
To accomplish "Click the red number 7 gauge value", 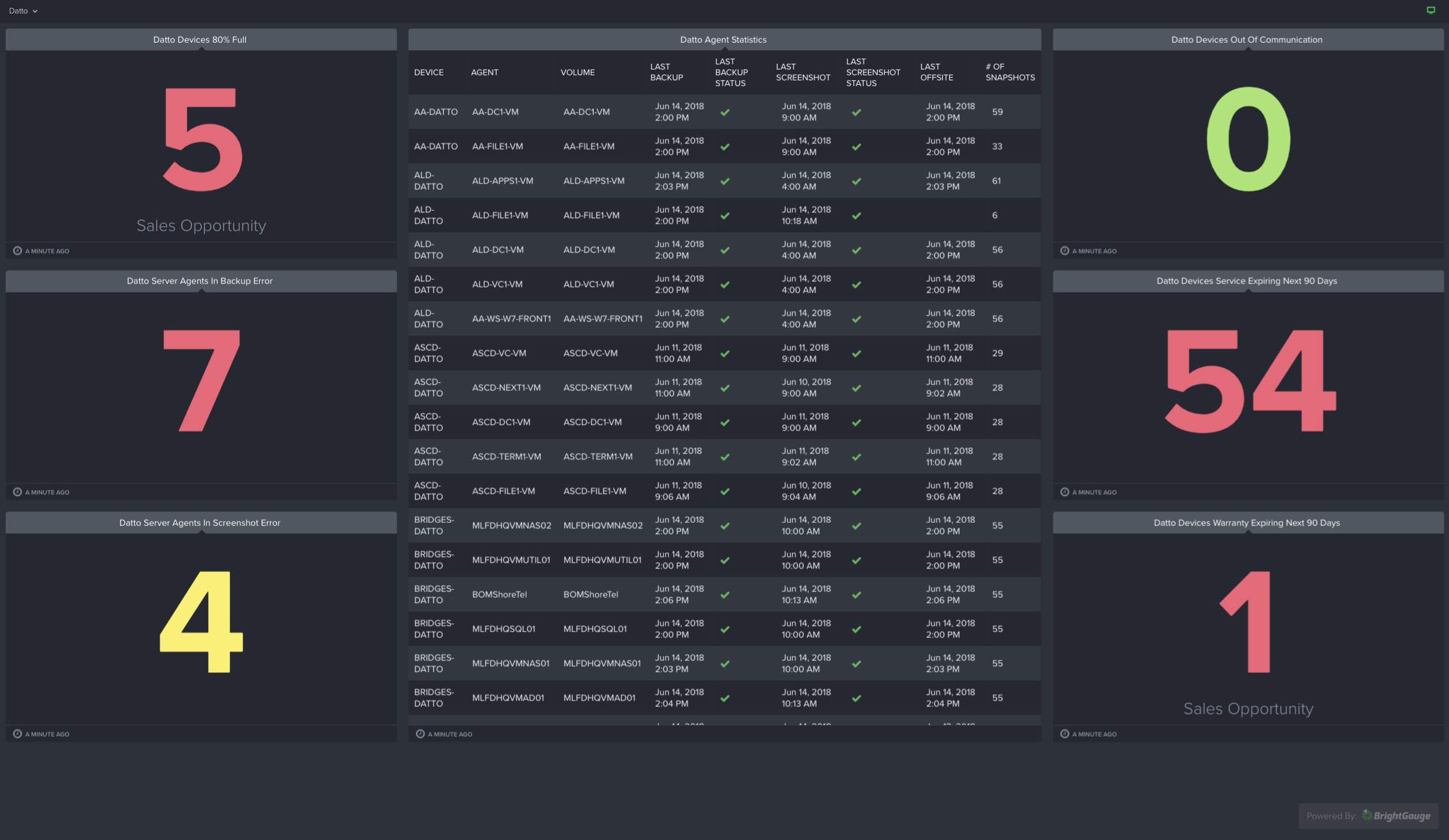I will (x=202, y=380).
